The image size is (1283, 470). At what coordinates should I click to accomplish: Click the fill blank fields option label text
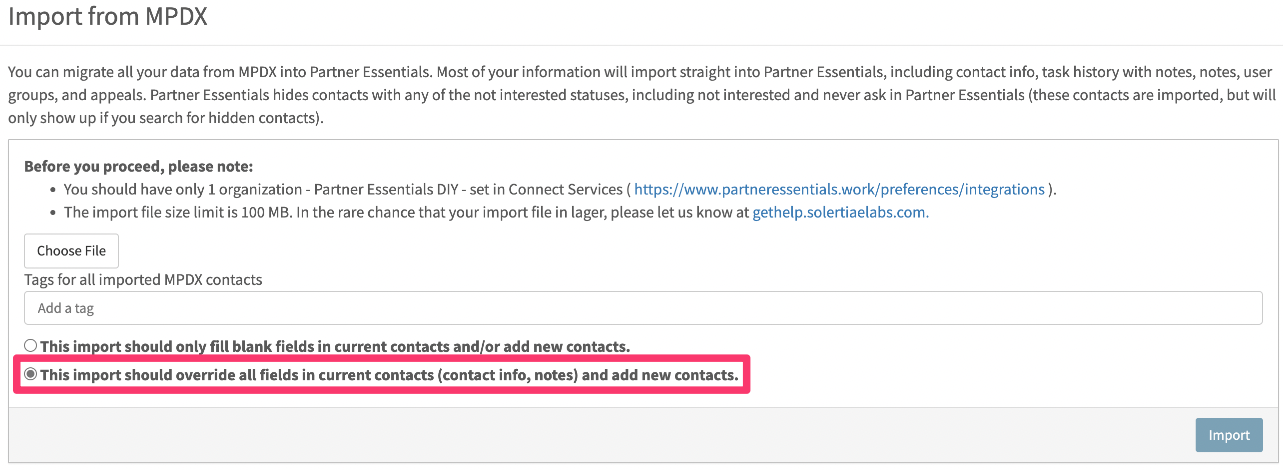(335, 346)
